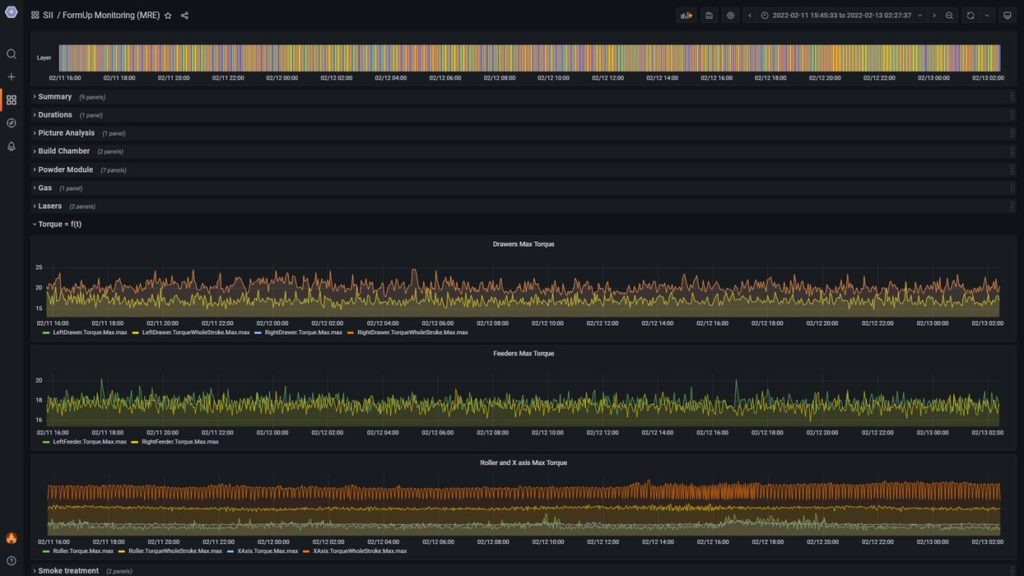Toggle LeftDrawer.Torque.Max.max series in legend
Screen dimensions: 1024x576
point(91,332)
